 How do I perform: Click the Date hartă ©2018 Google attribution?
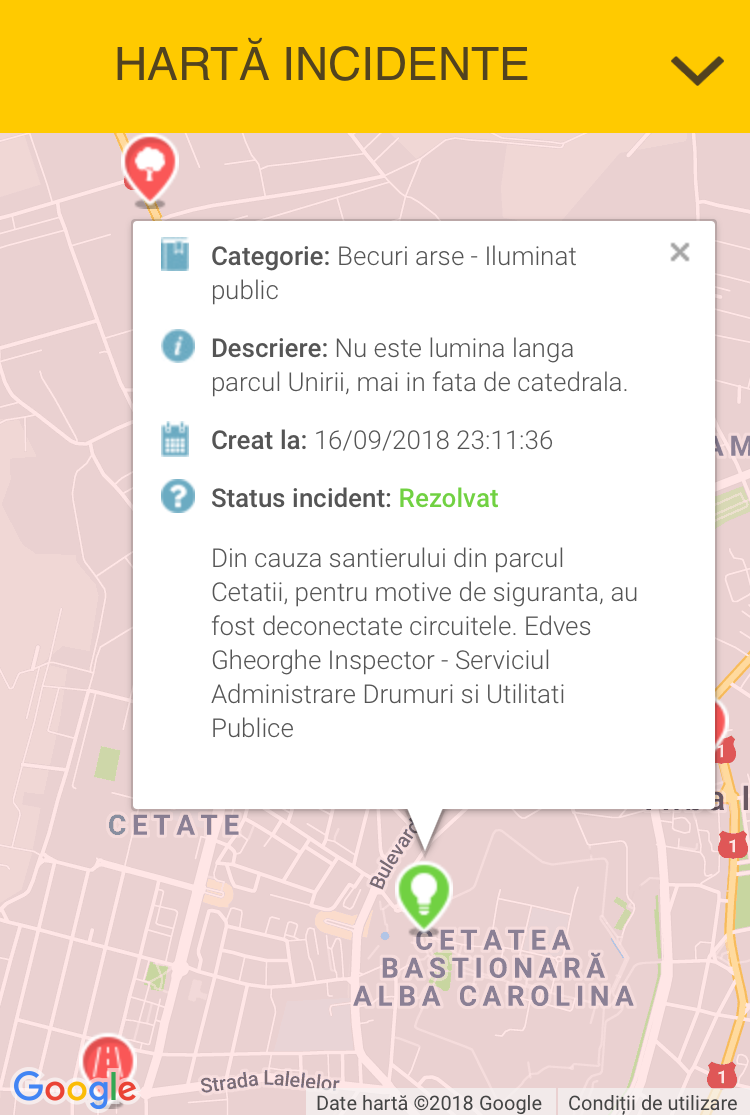point(429,1103)
